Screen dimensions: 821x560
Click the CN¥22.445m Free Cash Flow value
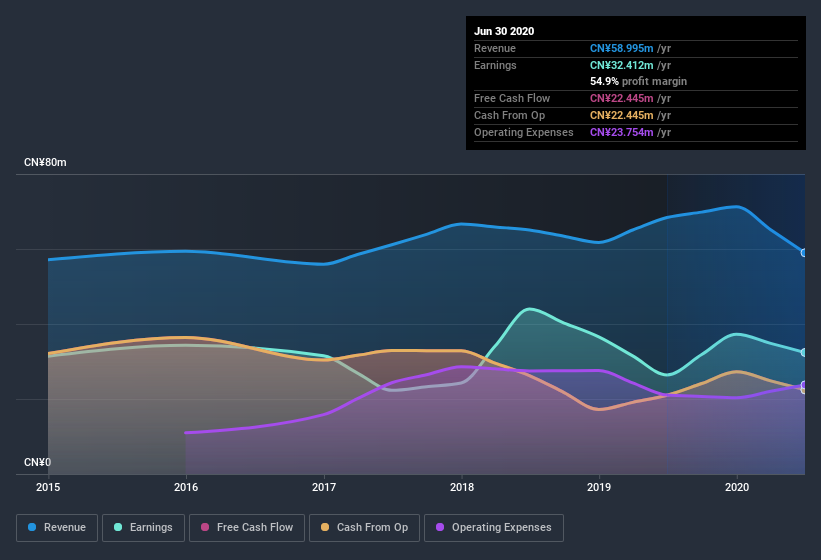click(622, 98)
